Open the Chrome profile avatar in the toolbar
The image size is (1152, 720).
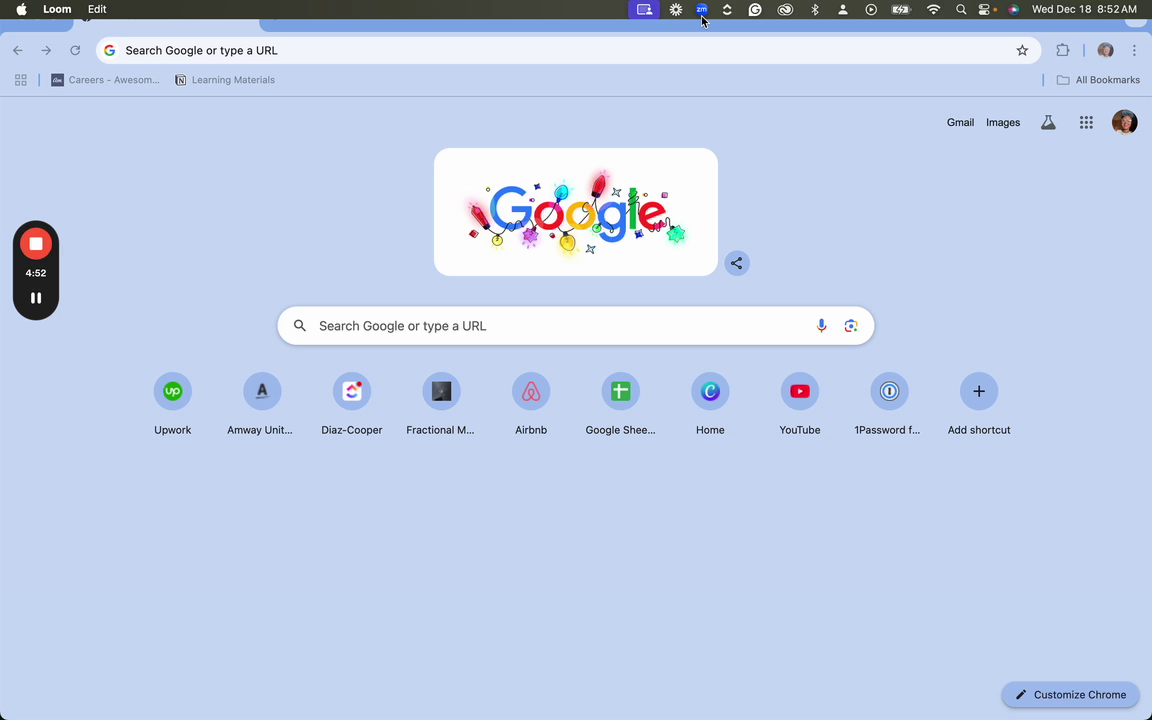tap(1106, 51)
